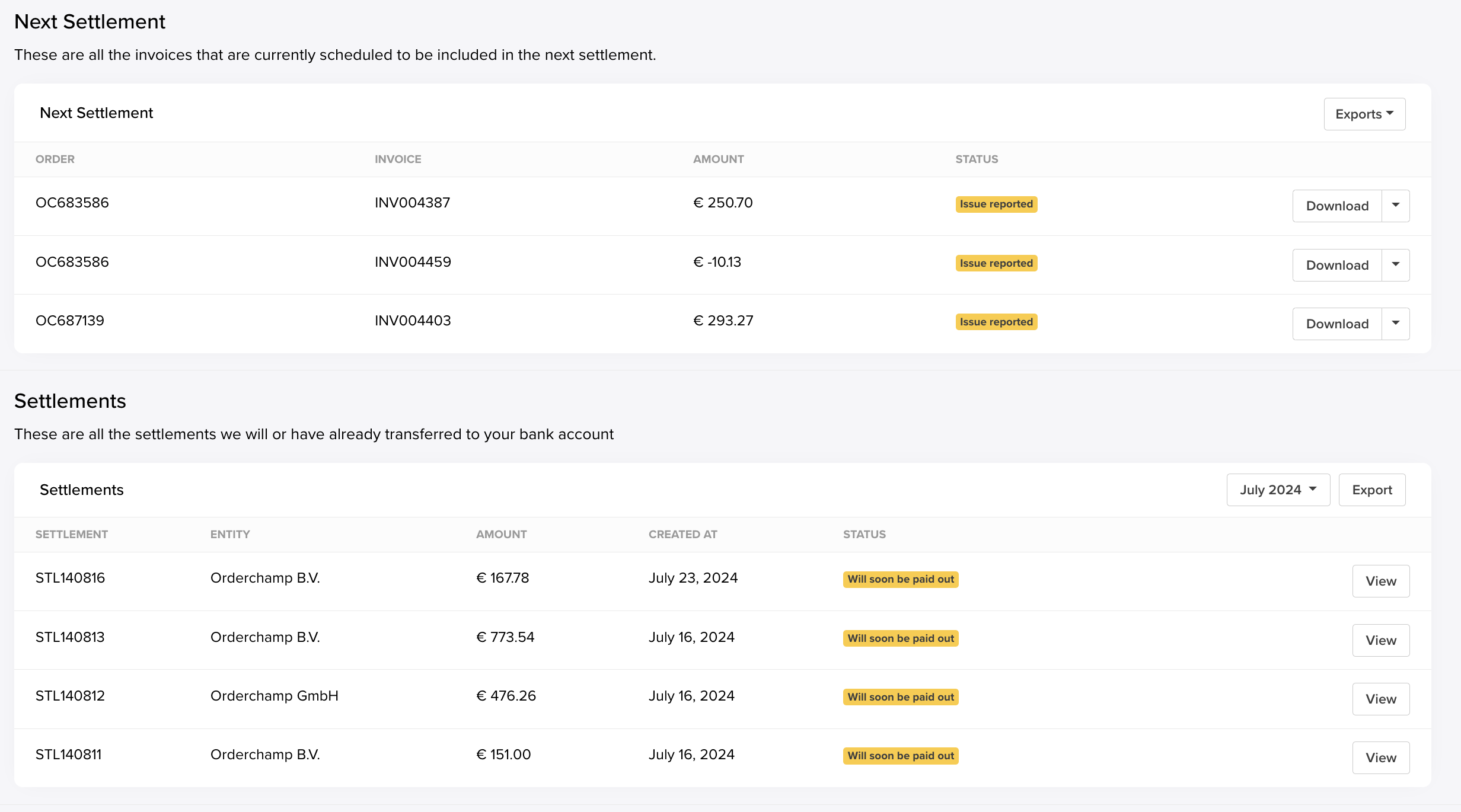
Task: View settlement STL140816
Action: click(1380, 581)
